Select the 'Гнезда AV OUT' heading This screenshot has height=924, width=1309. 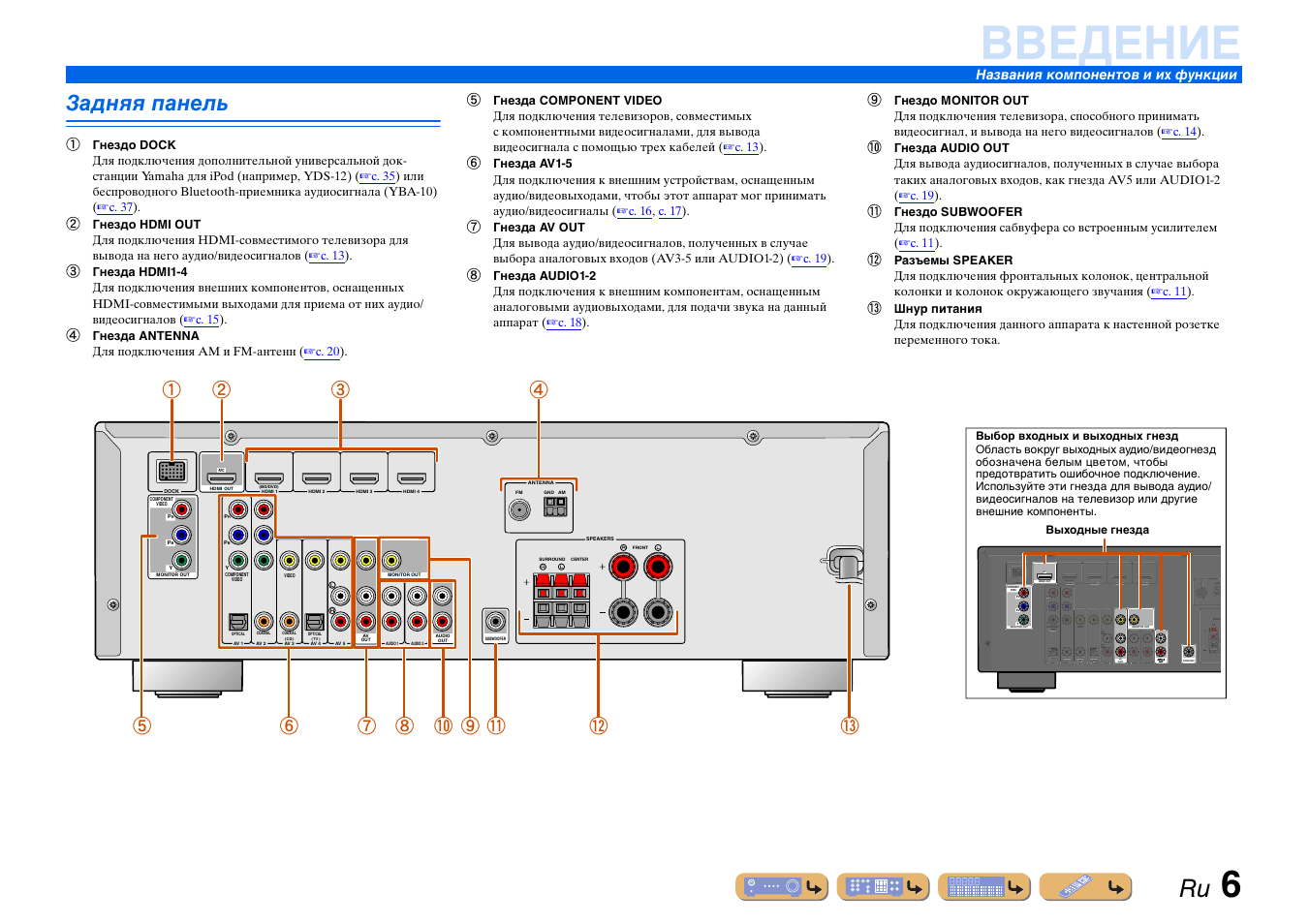[x=540, y=228]
